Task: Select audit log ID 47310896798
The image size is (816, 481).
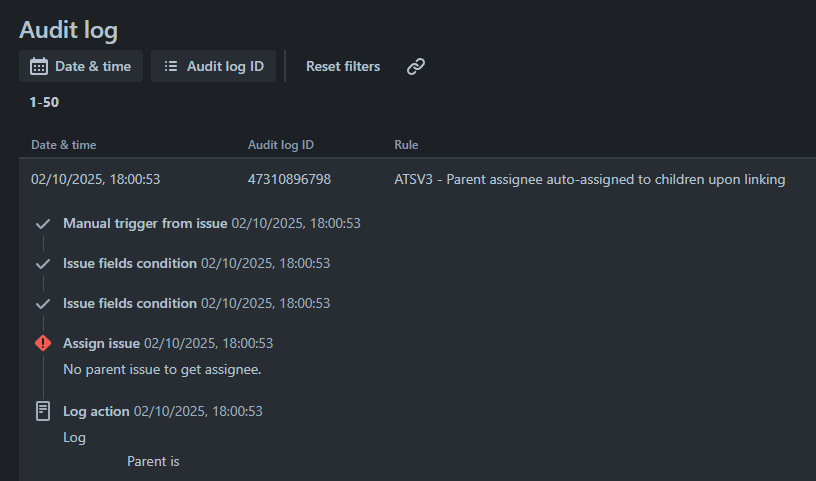Action: tap(289, 180)
